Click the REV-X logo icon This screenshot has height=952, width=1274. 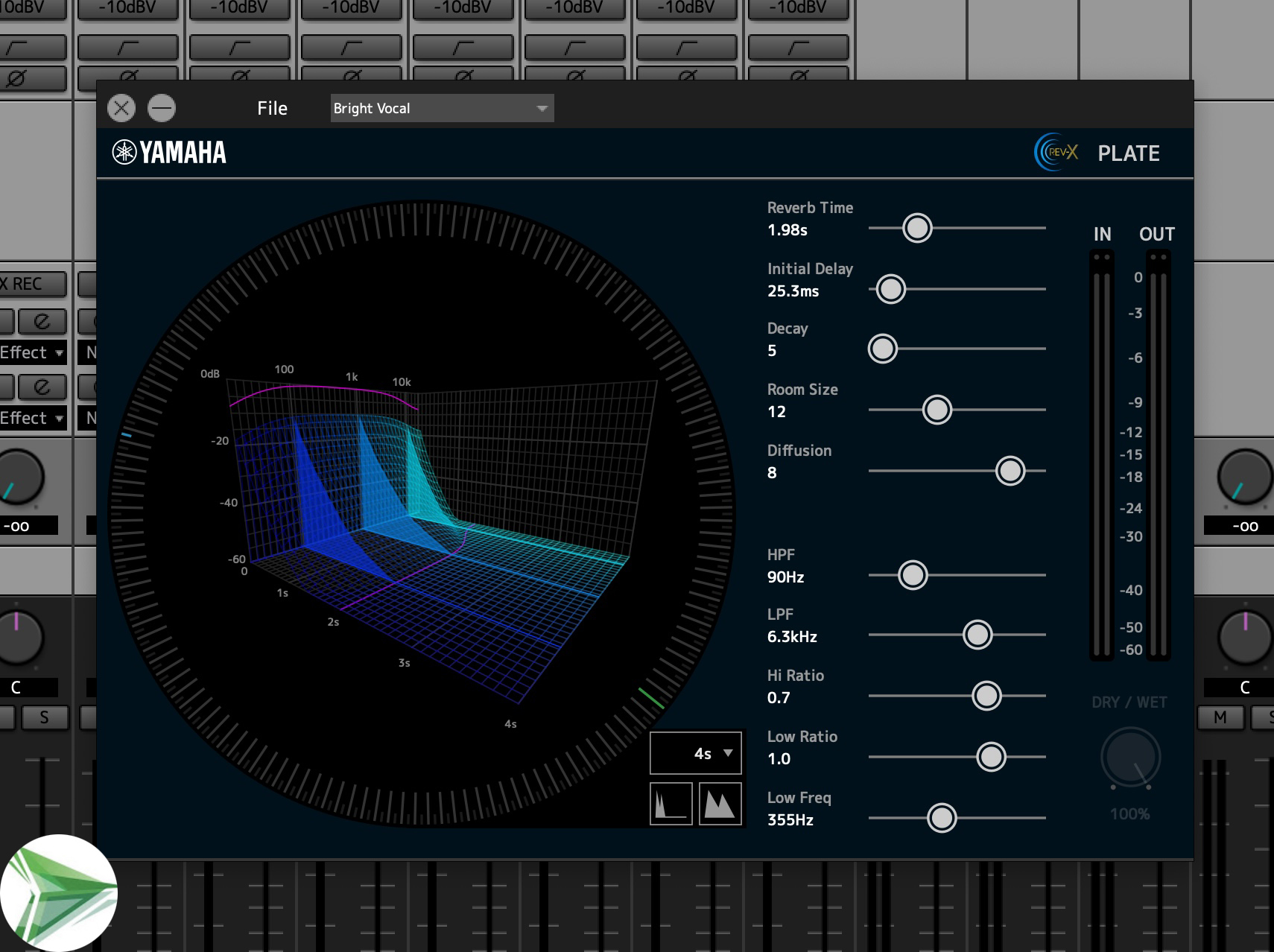click(x=1056, y=153)
